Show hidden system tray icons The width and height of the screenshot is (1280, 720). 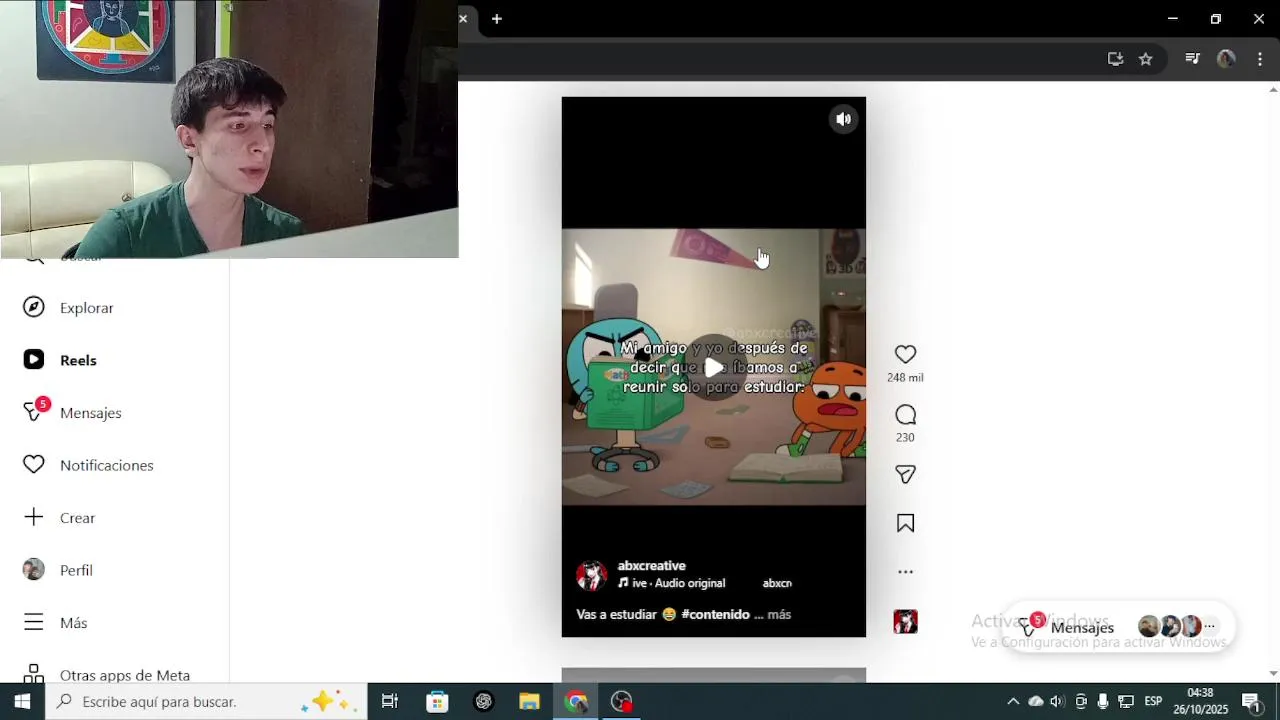(x=1013, y=701)
